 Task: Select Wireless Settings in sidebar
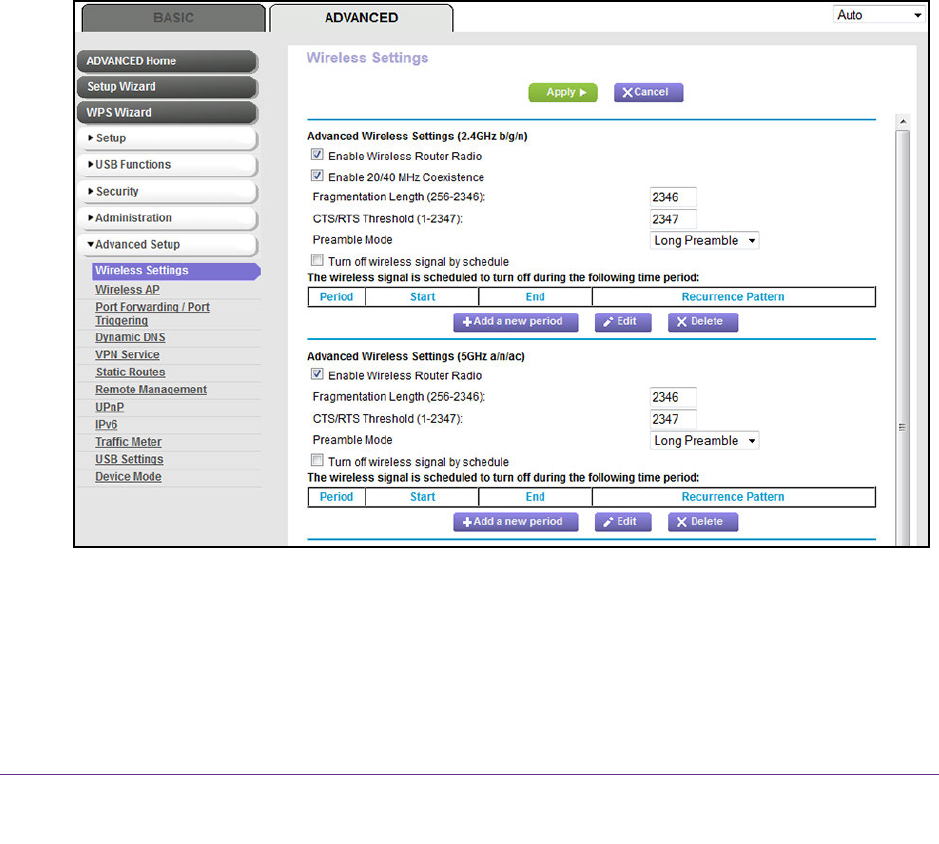[x=176, y=271]
